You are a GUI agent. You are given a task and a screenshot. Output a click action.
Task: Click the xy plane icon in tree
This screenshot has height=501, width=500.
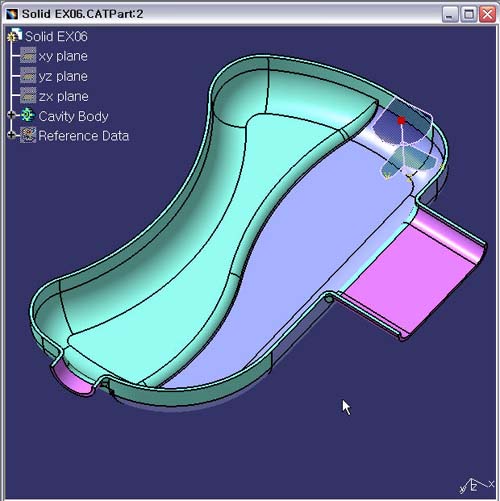[28, 56]
